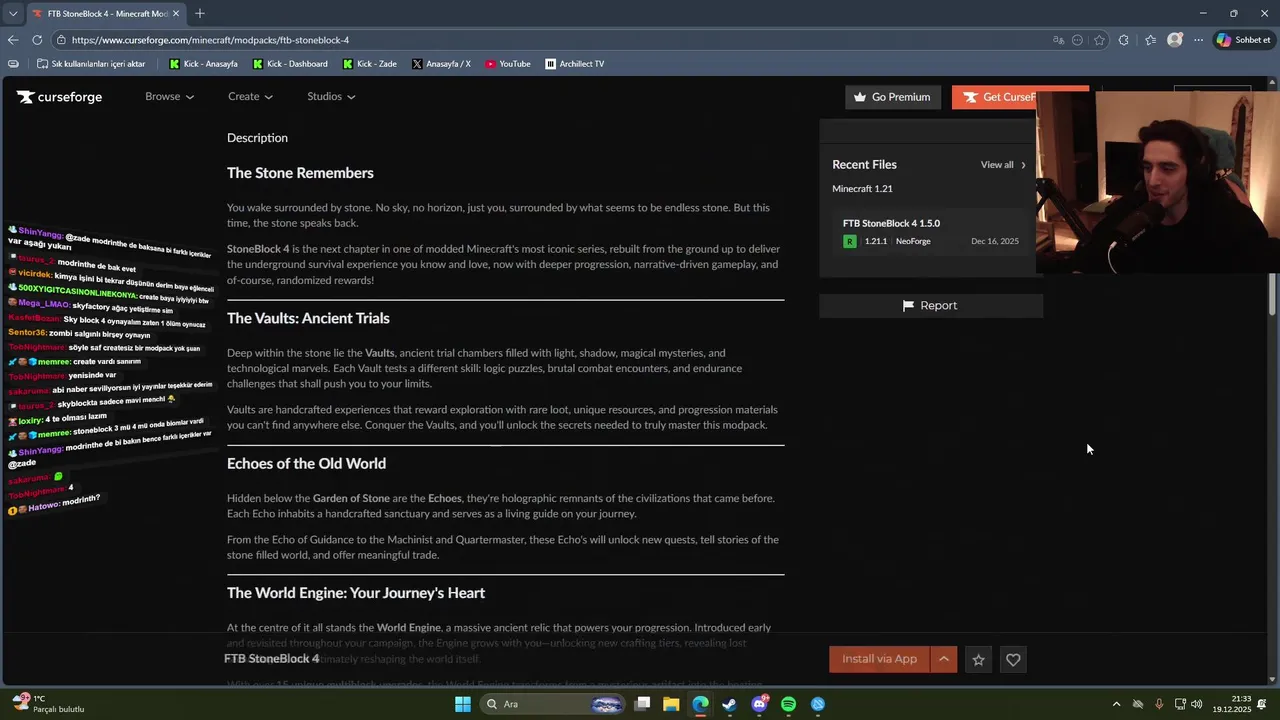The height and width of the screenshot is (720, 1280).
Task: Click the translate page icon
Action: tap(1059, 40)
